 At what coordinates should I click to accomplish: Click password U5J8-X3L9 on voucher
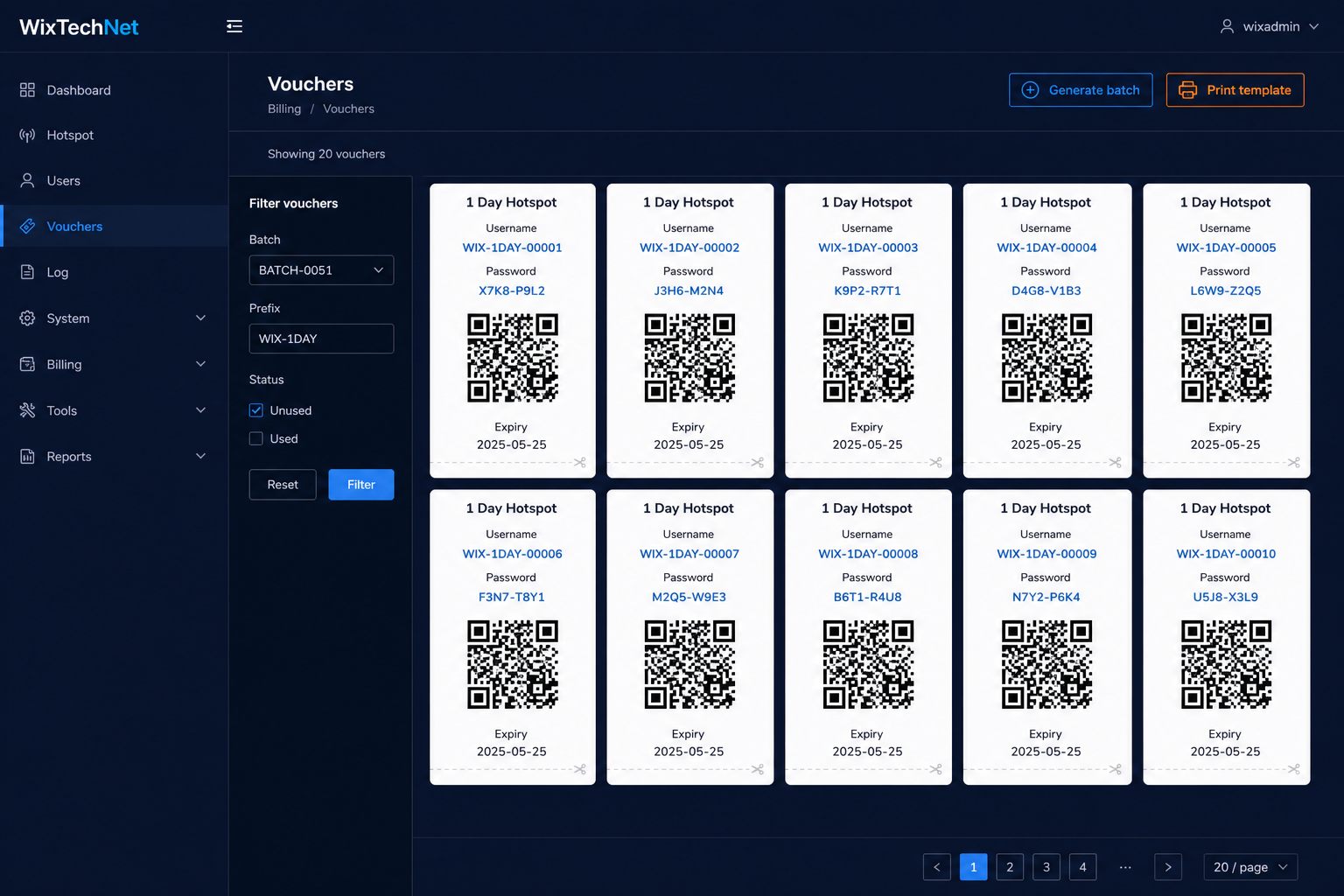tap(1225, 598)
